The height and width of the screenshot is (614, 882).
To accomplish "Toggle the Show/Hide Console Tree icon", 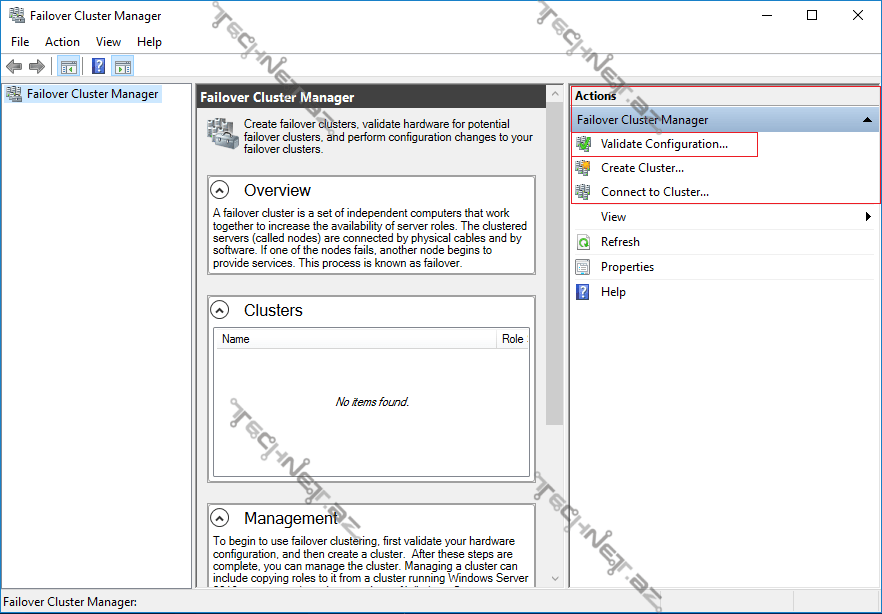I will 68,66.
